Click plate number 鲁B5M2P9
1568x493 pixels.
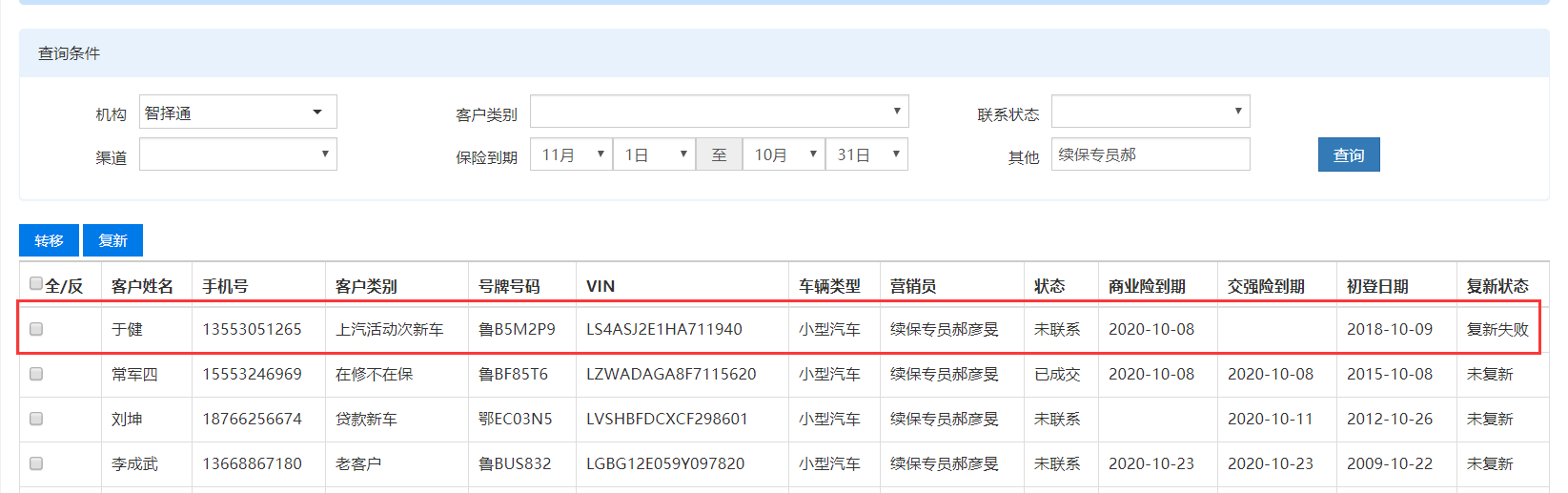point(517,329)
